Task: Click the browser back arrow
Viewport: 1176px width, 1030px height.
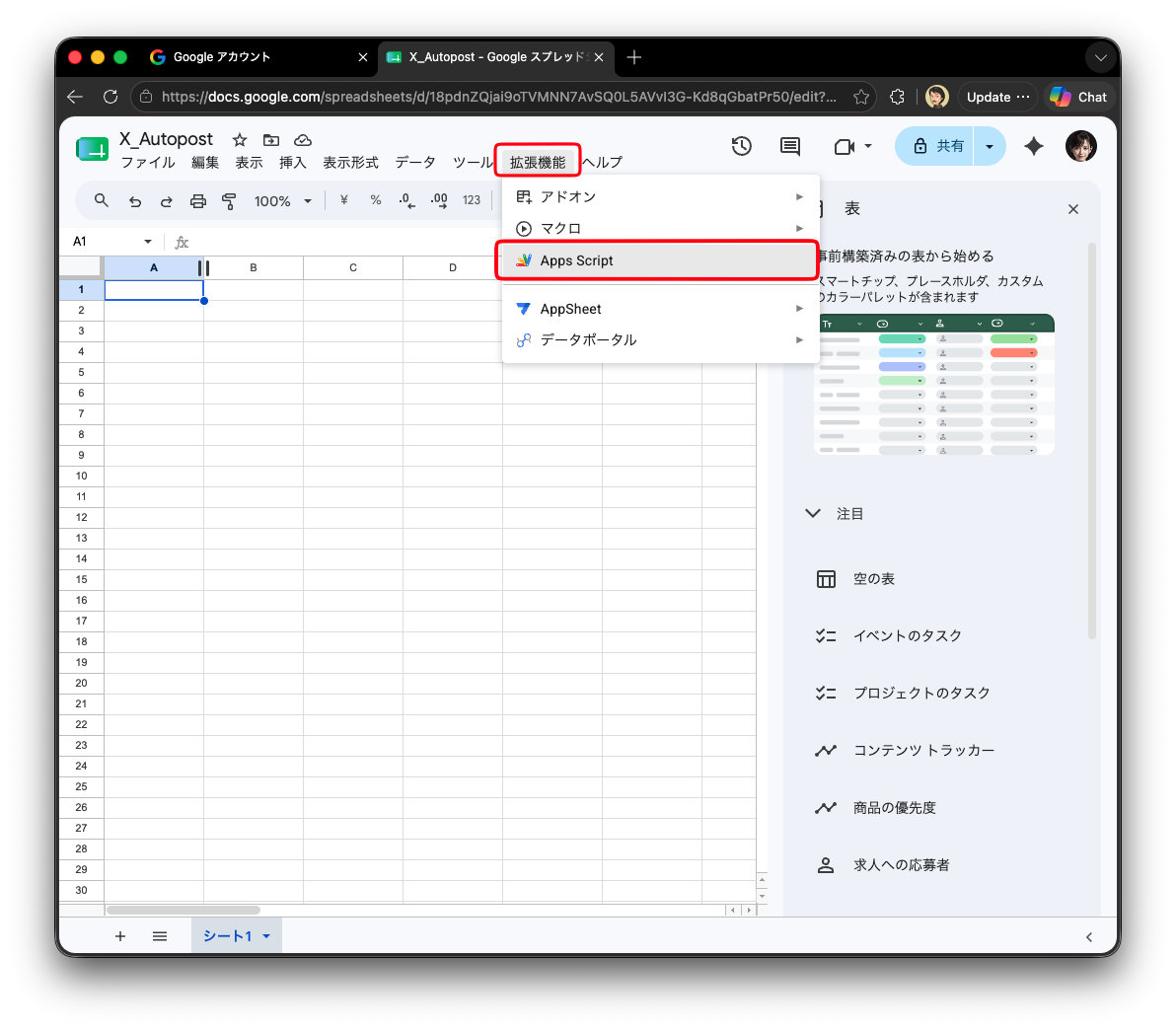Action: click(74, 97)
